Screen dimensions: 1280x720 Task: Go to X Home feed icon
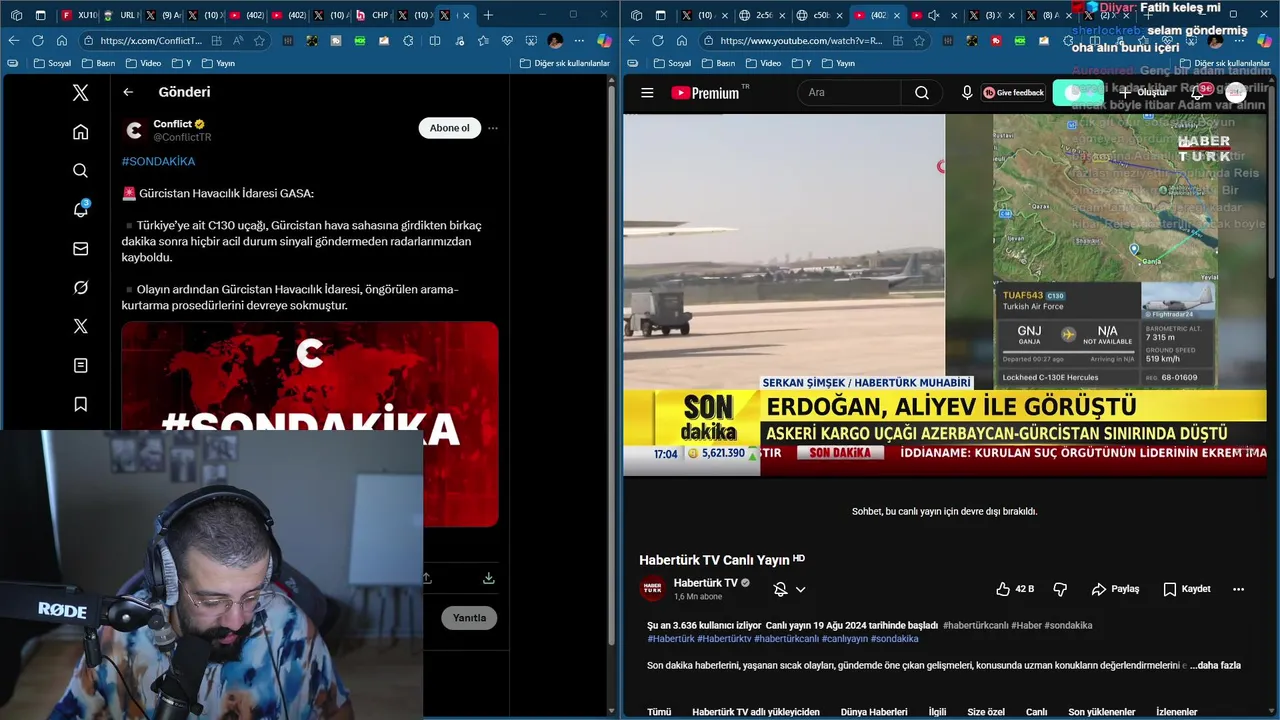(81, 132)
